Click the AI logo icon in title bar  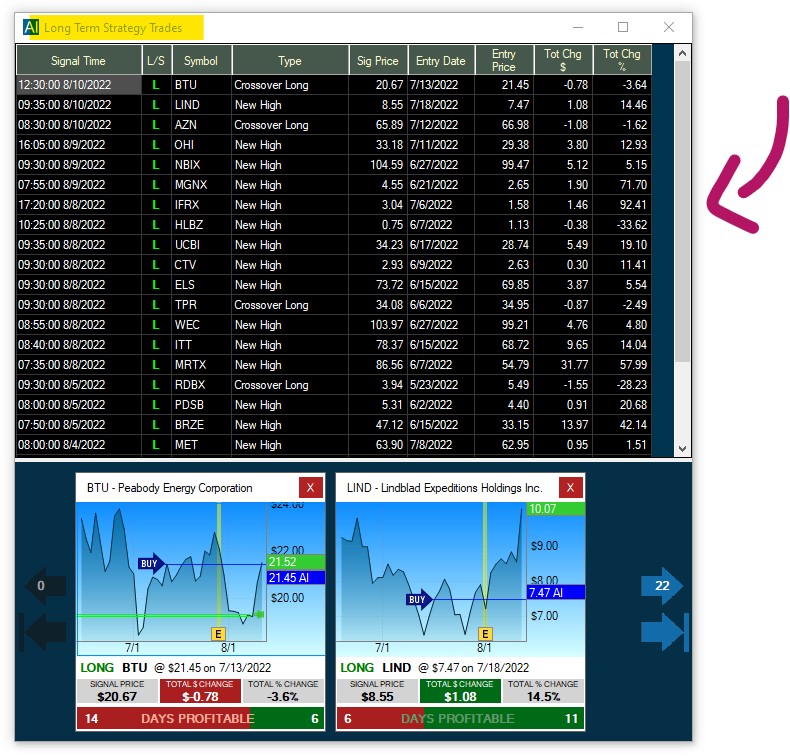(x=32, y=27)
